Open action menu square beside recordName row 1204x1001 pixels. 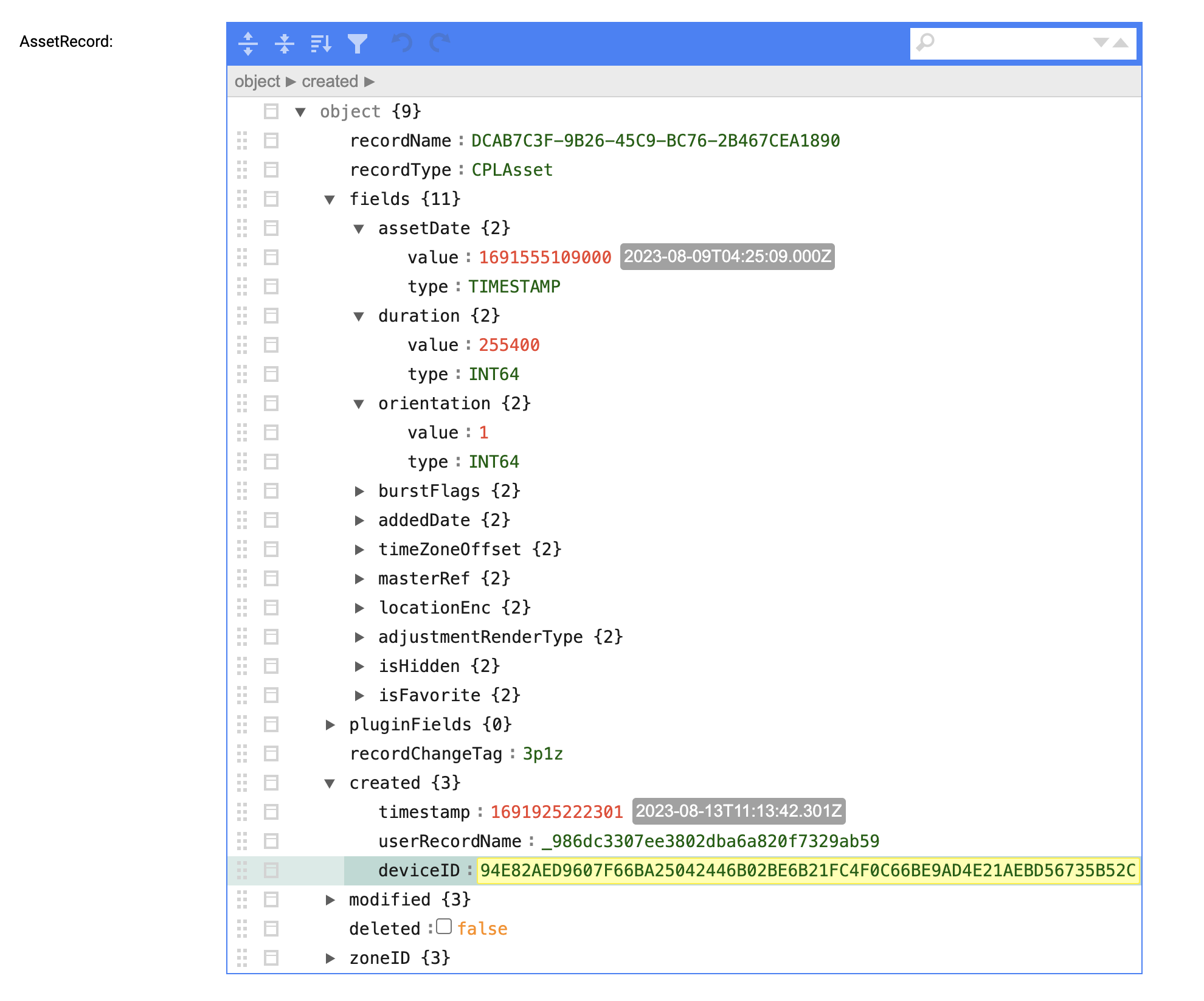coord(271,141)
